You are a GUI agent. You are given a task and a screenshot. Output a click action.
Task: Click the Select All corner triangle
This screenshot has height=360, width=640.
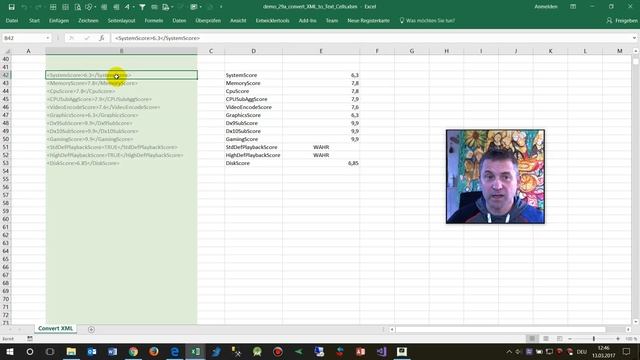(7, 51)
